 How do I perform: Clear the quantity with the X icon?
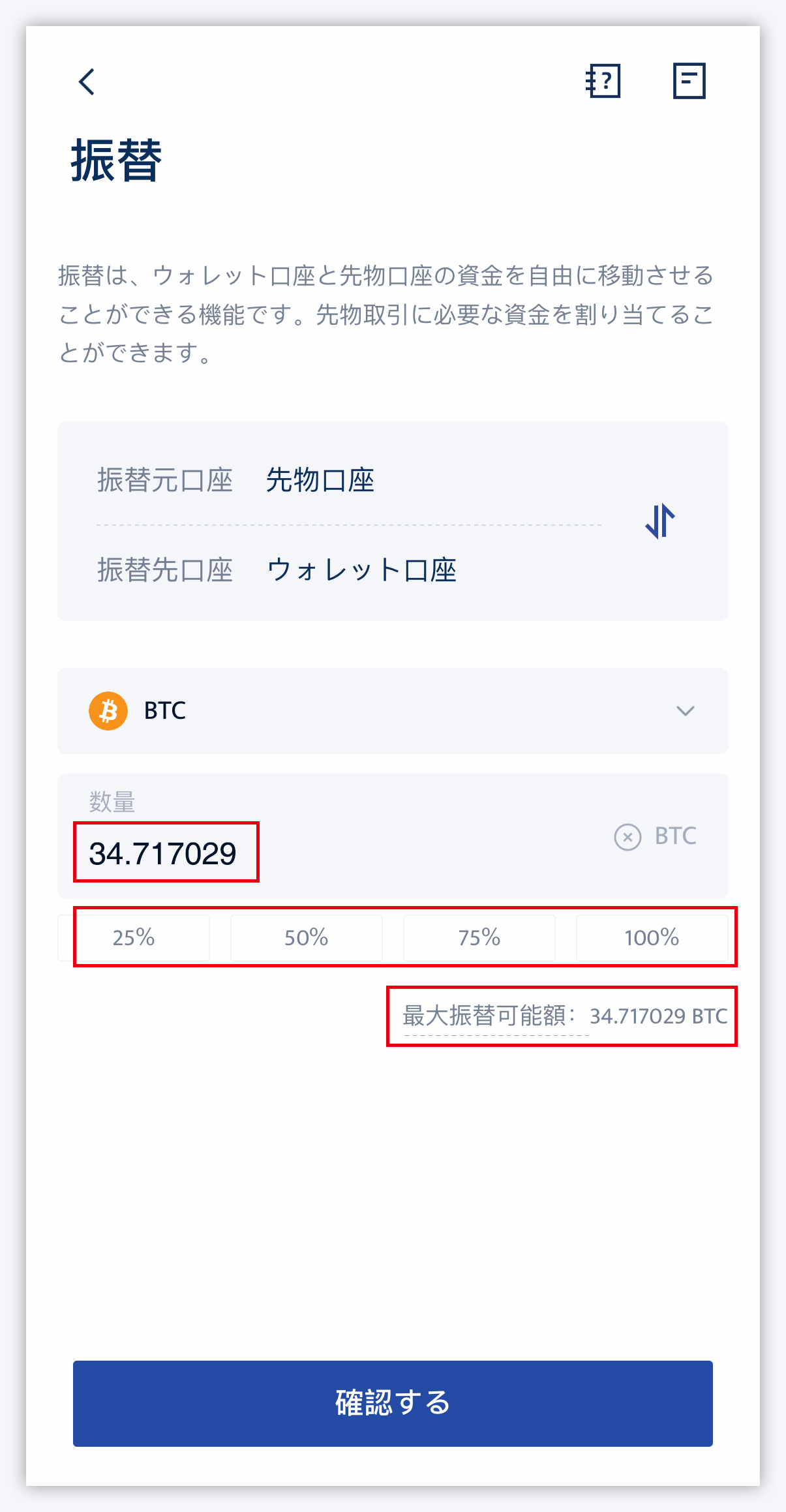(627, 836)
